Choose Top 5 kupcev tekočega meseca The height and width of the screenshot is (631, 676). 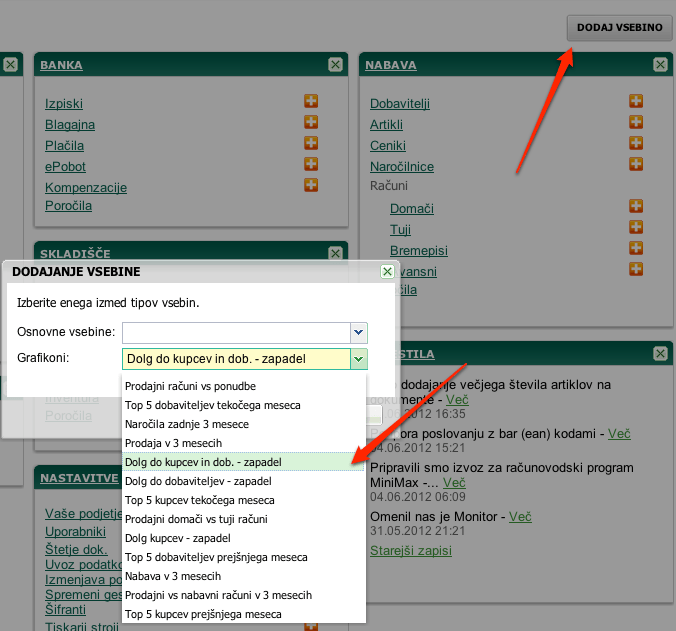tap(244, 500)
